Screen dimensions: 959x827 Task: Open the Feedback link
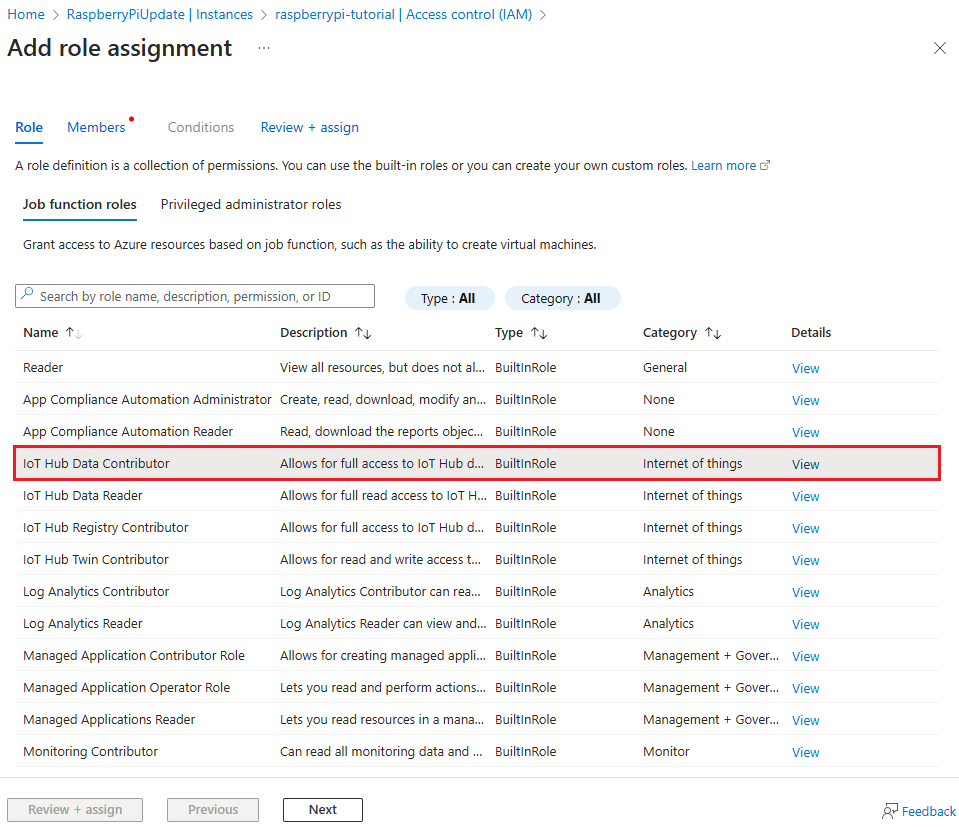coord(928,811)
